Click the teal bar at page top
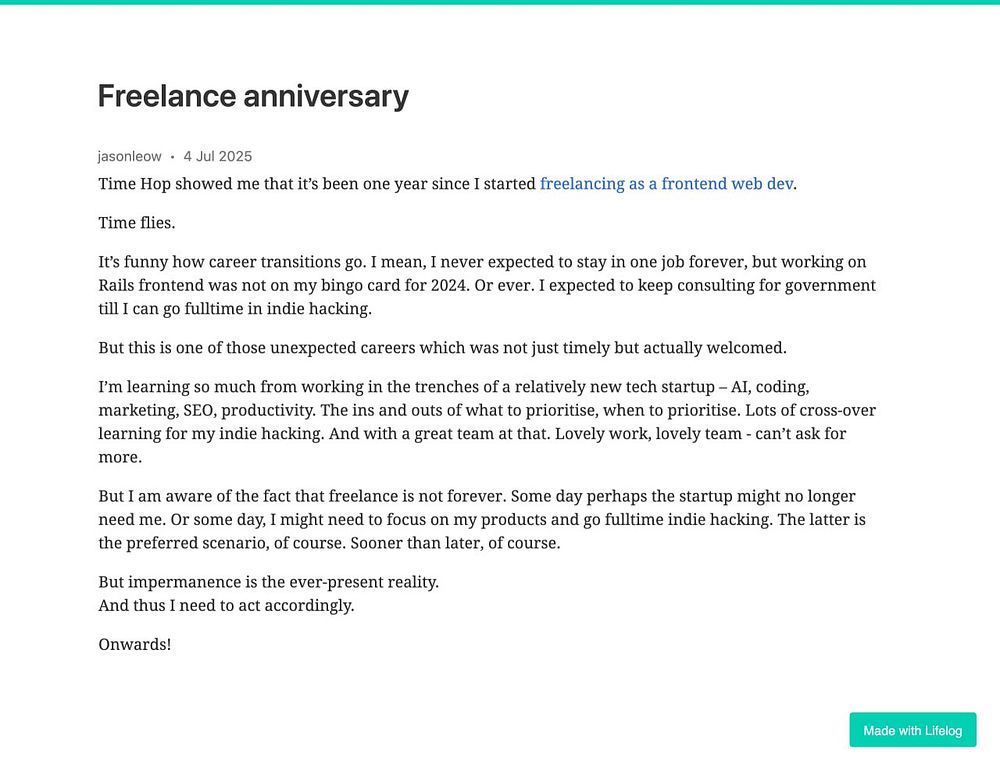Image resolution: width=1000 pixels, height=767 pixels. pyautogui.click(x=500, y=2)
